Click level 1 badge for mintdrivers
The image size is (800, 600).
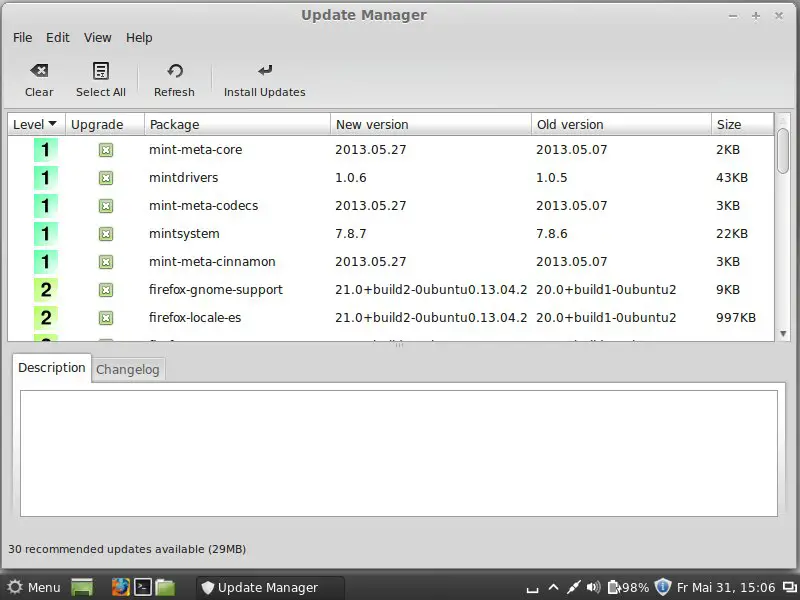[x=46, y=178]
